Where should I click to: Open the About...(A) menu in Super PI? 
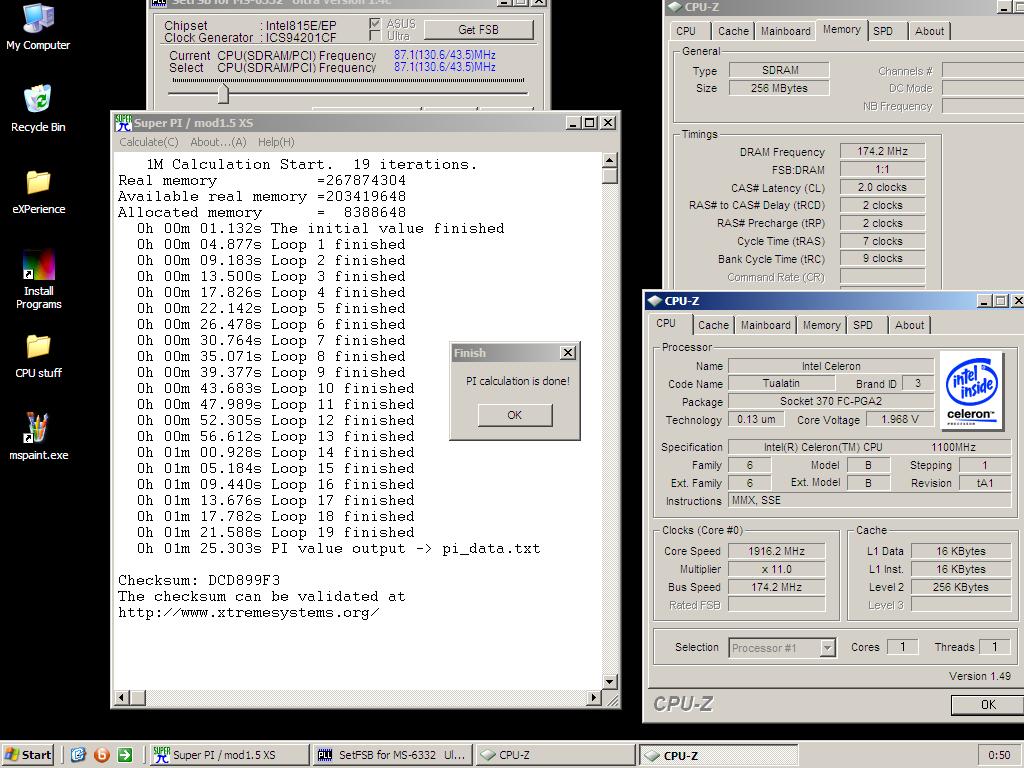pyautogui.click(x=218, y=142)
